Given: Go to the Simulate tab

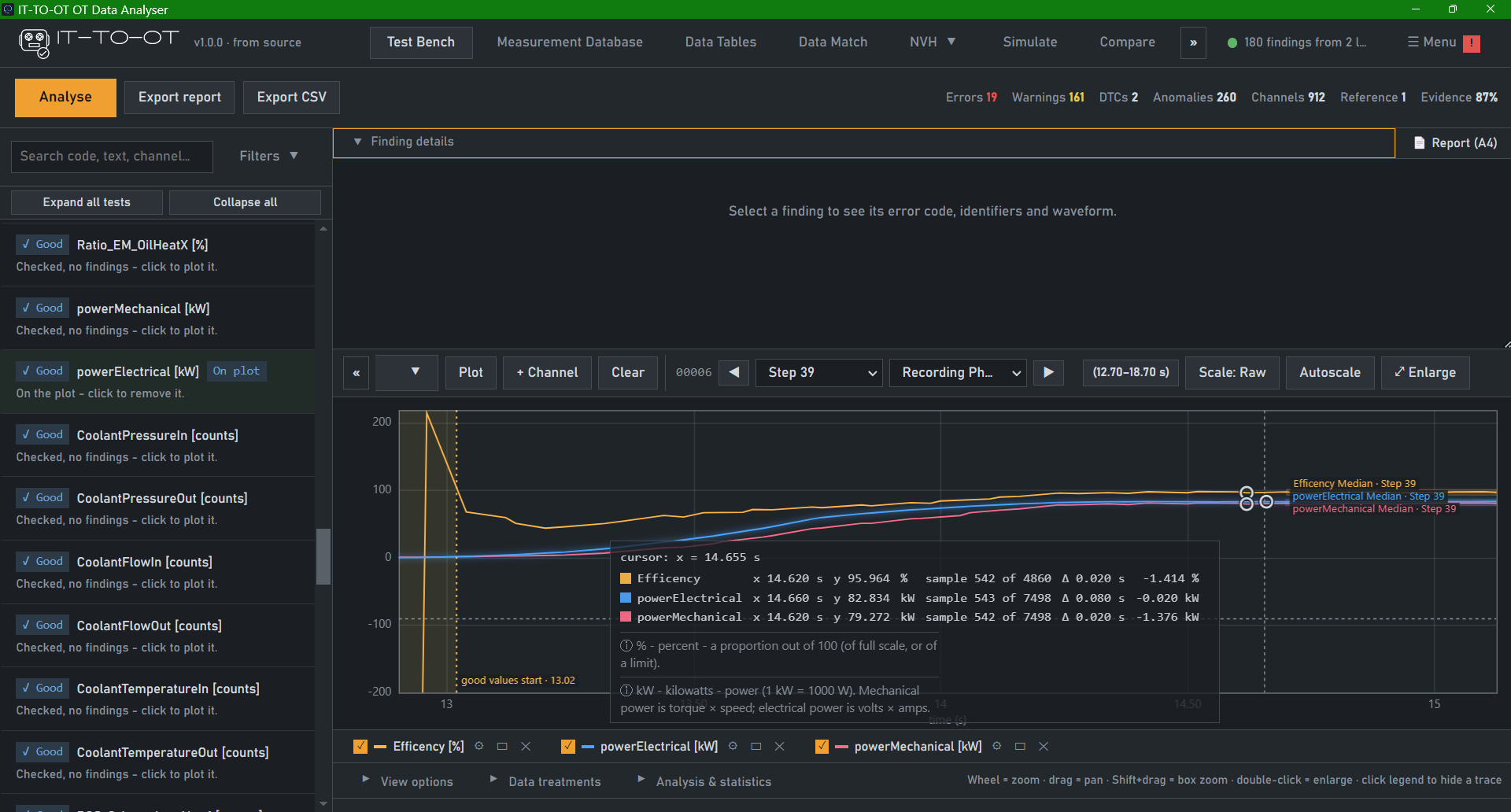Looking at the screenshot, I should (1030, 42).
